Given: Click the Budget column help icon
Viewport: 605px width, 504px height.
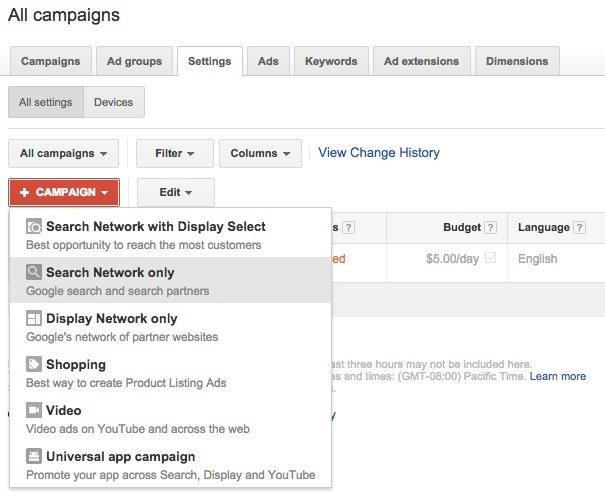Looking at the screenshot, I should 491,228.
